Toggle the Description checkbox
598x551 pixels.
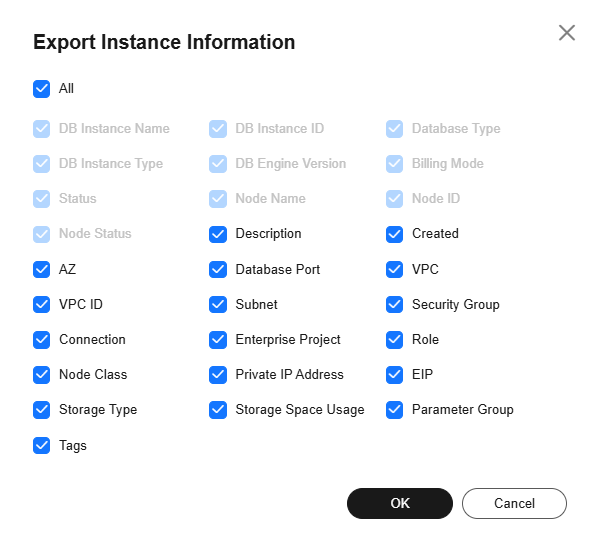(x=218, y=234)
